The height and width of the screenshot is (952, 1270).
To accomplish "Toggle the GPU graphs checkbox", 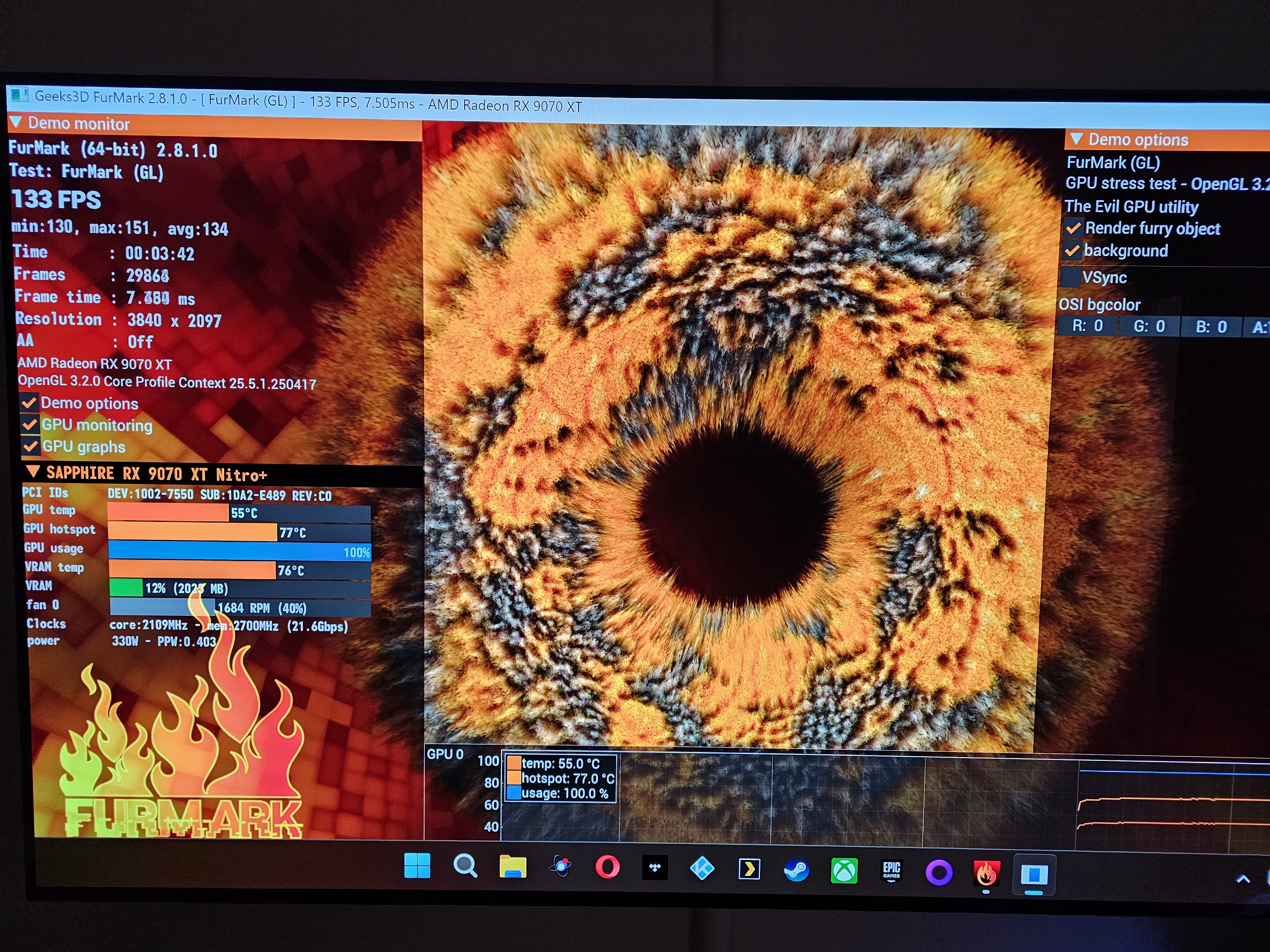I will pyautogui.click(x=31, y=446).
